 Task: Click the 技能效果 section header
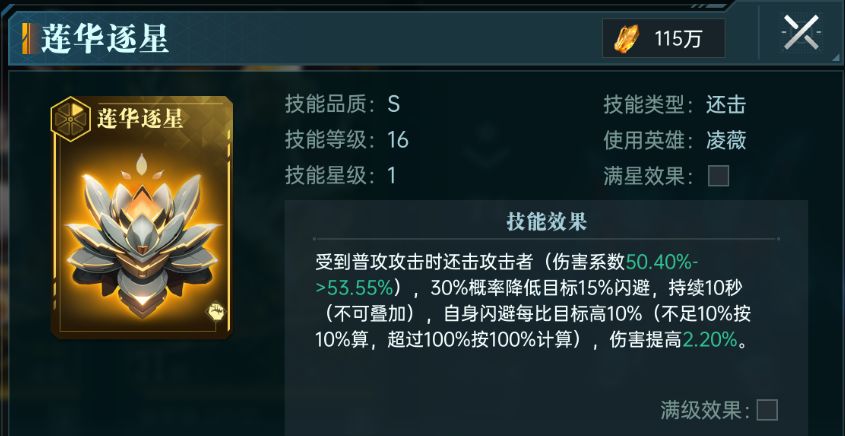[546, 222]
